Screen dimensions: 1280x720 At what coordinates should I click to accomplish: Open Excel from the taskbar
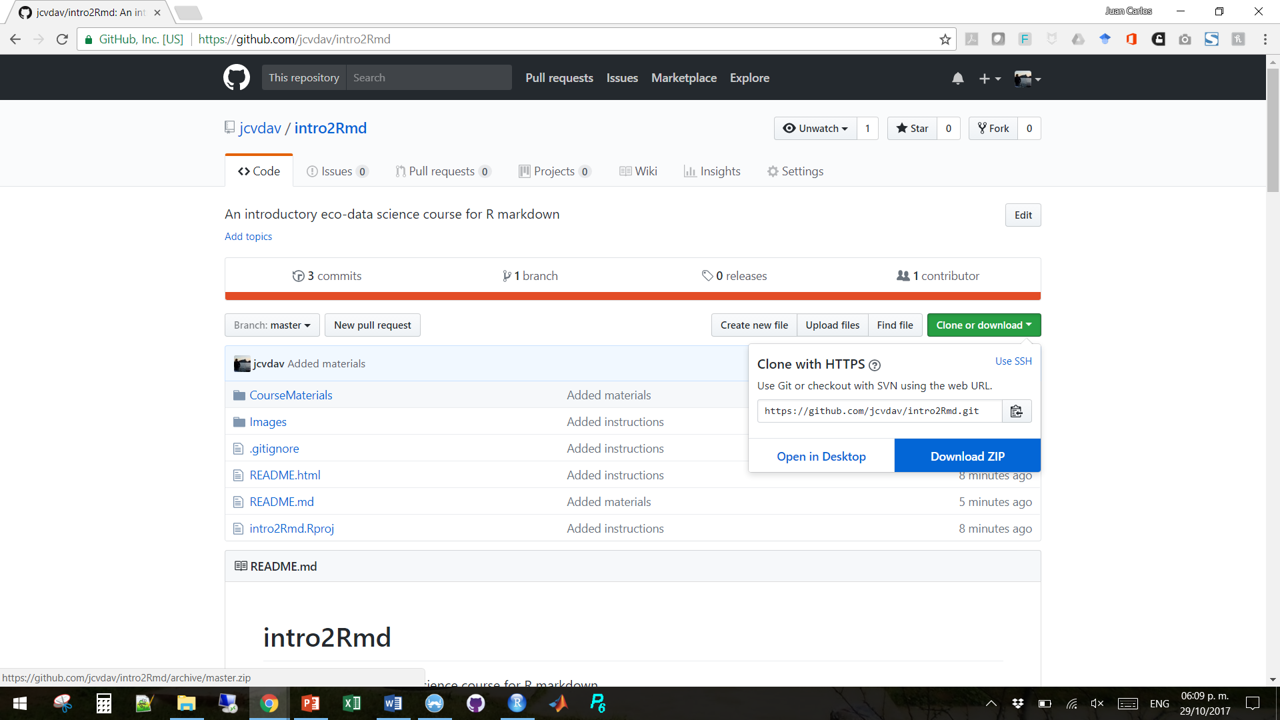point(351,704)
